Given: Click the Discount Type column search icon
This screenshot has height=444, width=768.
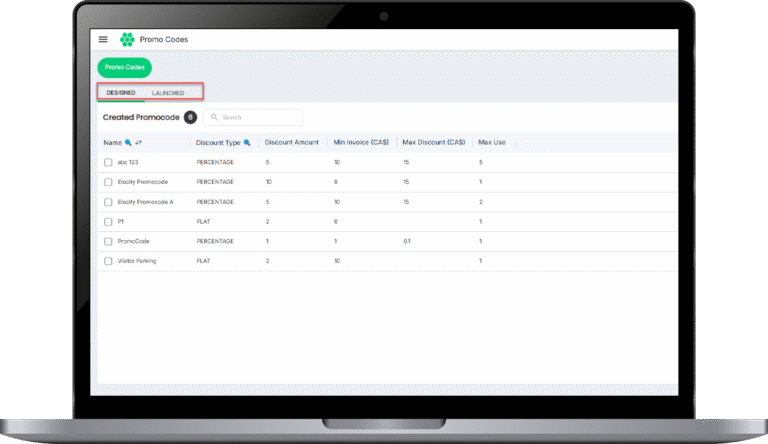Looking at the screenshot, I should pos(247,143).
